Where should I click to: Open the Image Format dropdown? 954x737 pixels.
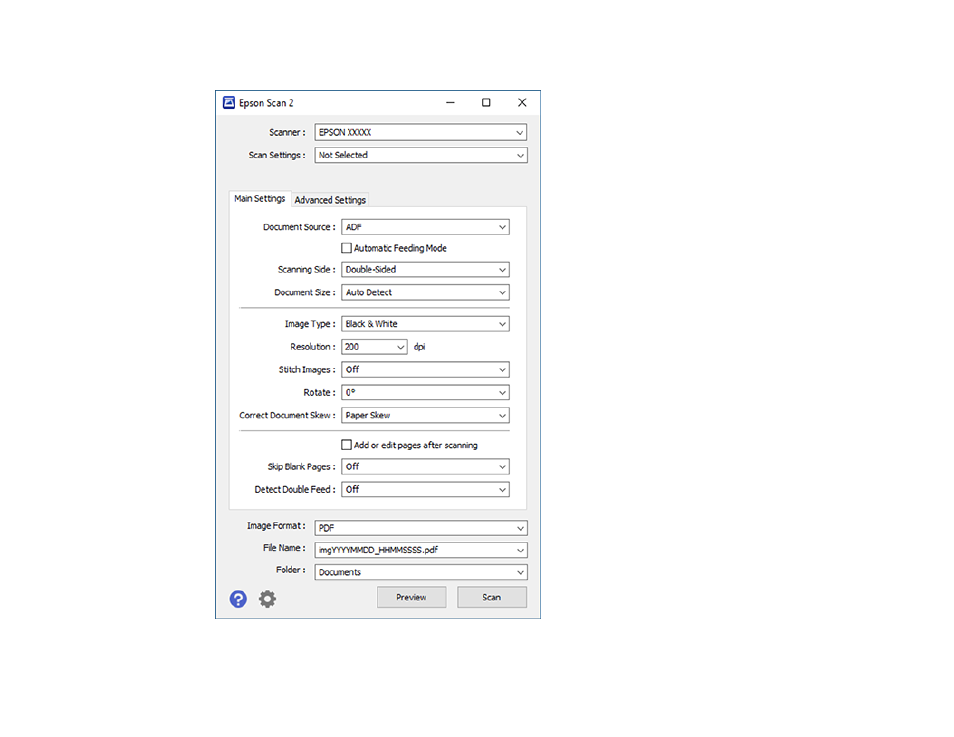(420, 528)
